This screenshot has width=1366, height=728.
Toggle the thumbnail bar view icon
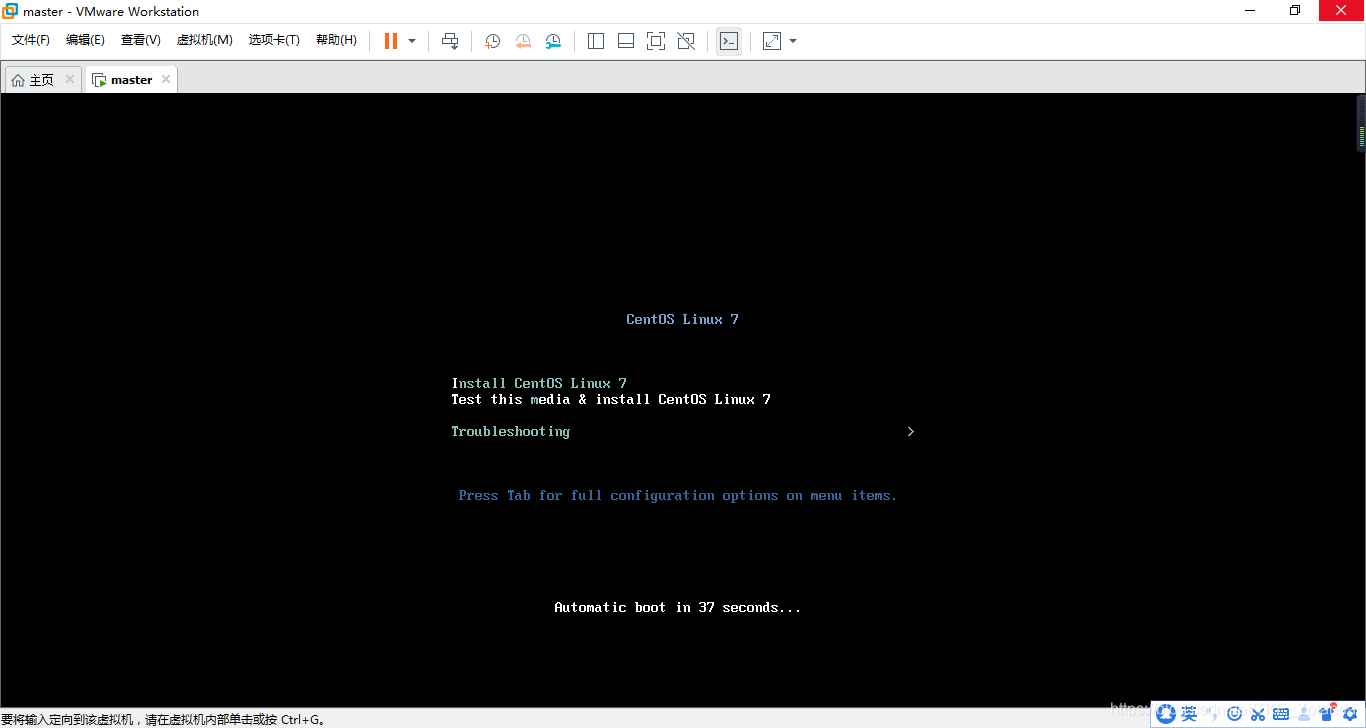coord(626,41)
